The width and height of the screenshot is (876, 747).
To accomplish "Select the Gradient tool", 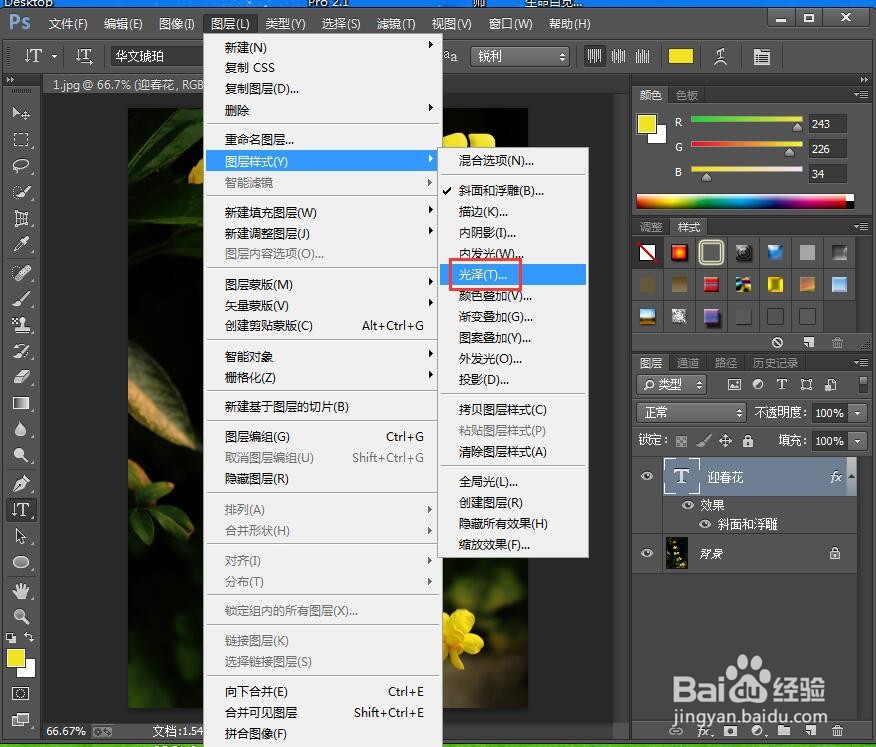I will tap(21, 403).
